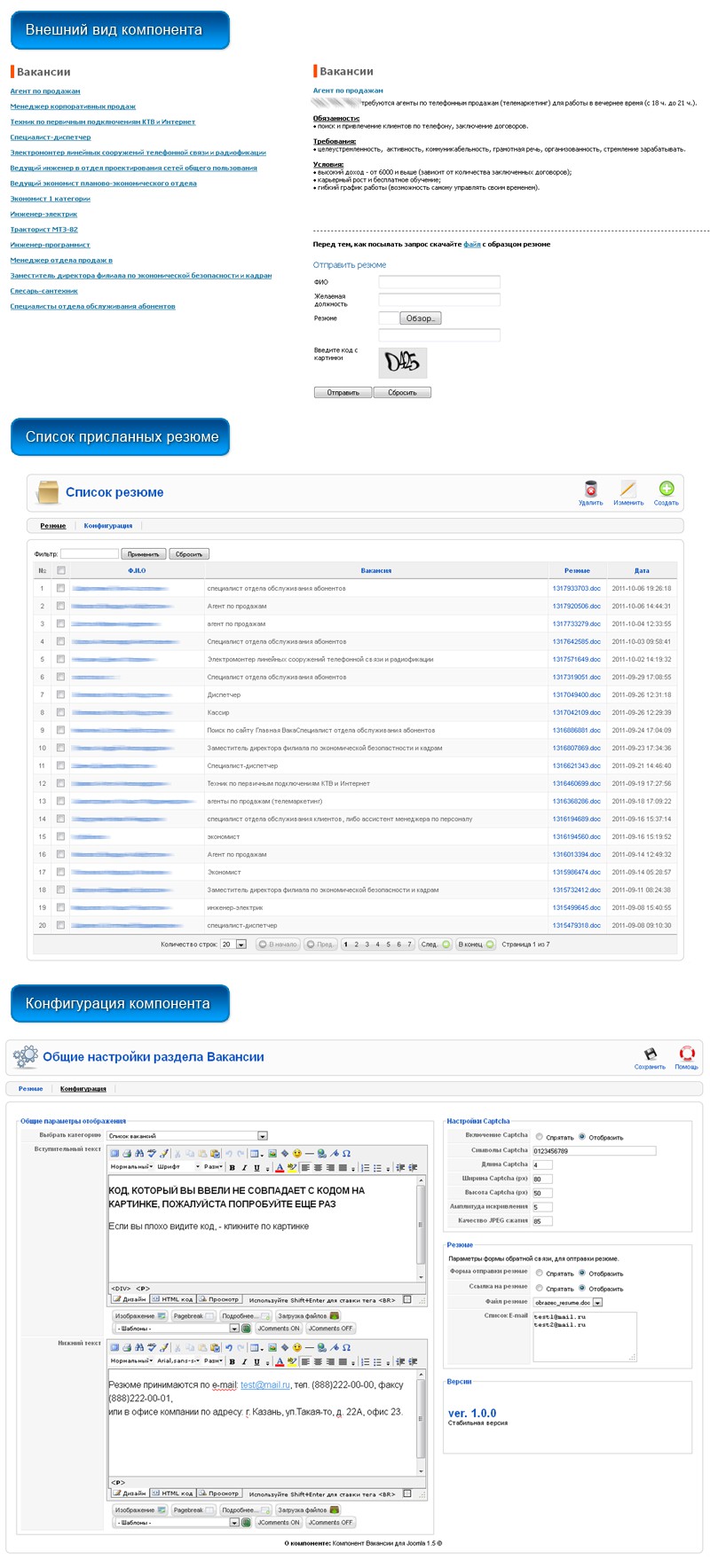Select Спрятать for Ссылка на резюме
Image resolution: width=710 pixels, height=1568 pixels.
tap(539, 1288)
